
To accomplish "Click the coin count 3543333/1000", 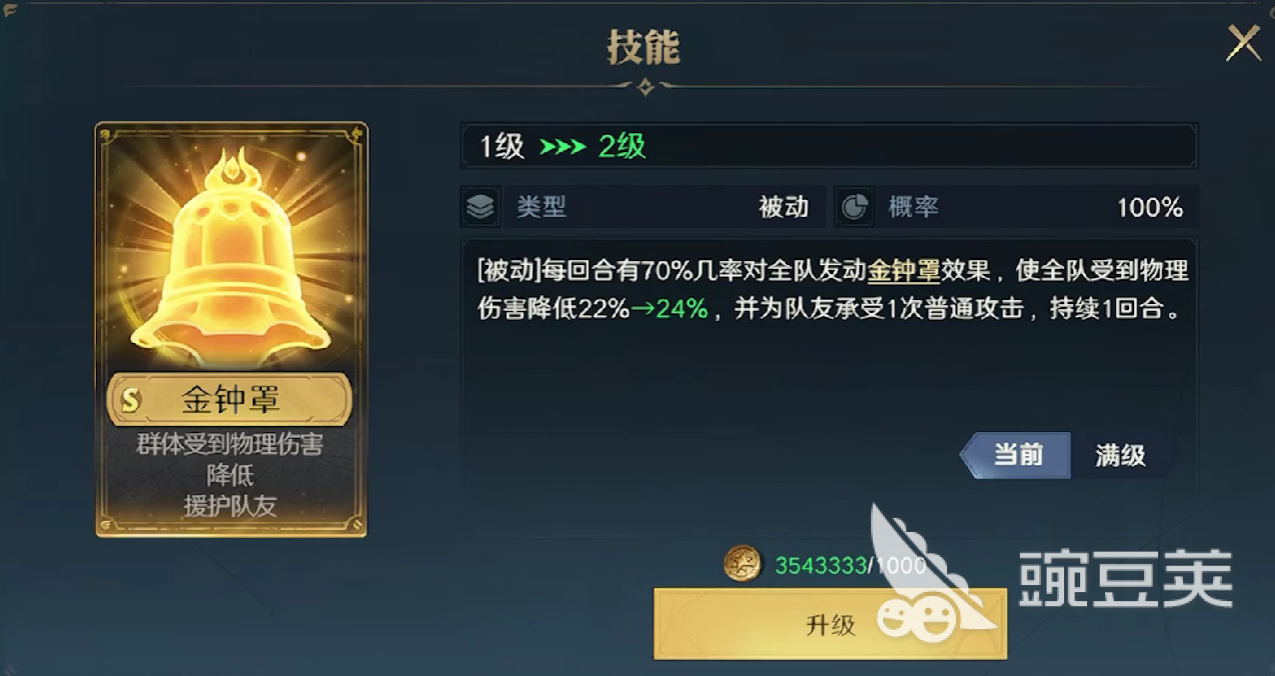I will tap(850, 565).
